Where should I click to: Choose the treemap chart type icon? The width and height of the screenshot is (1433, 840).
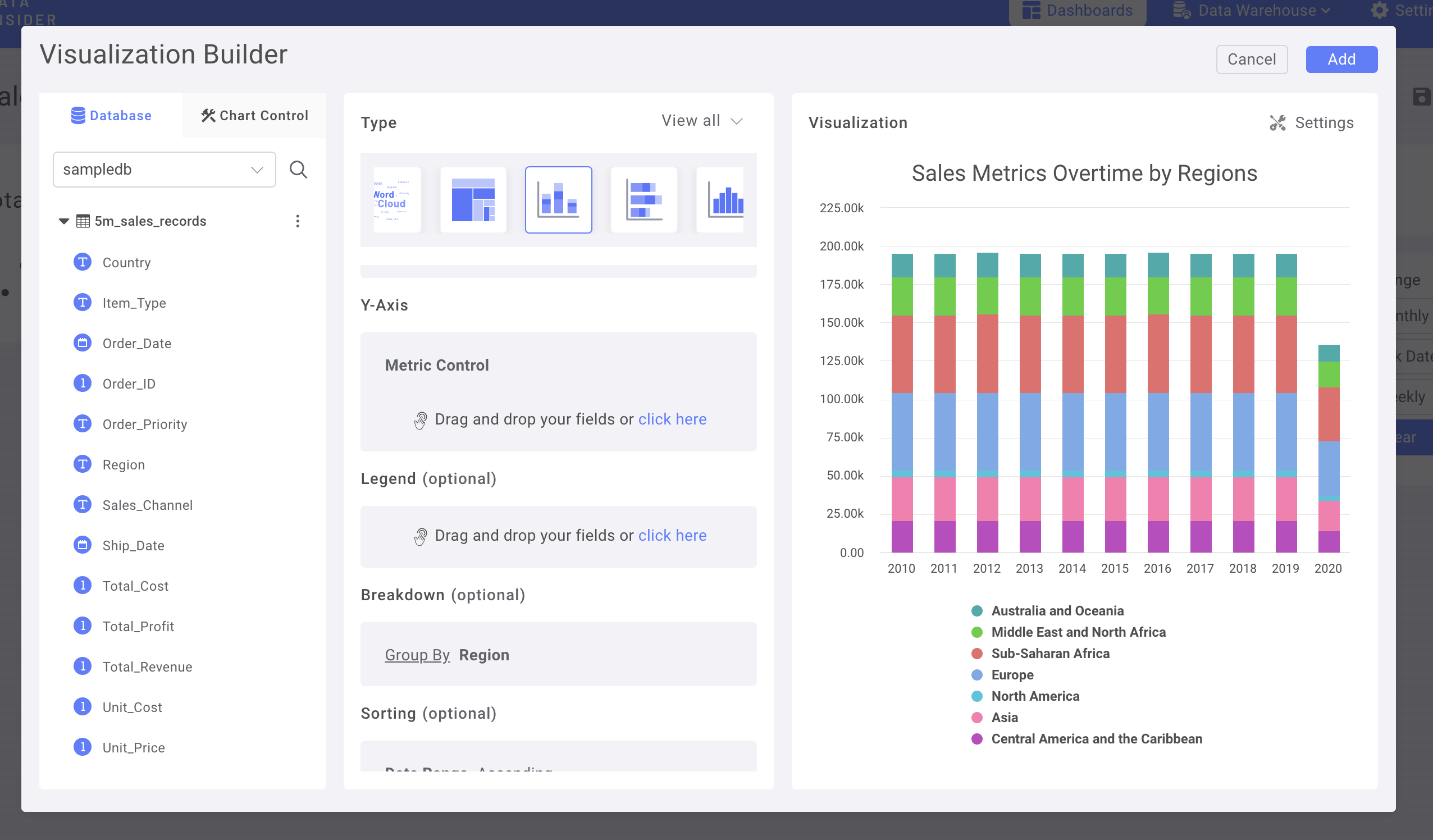coord(473,200)
